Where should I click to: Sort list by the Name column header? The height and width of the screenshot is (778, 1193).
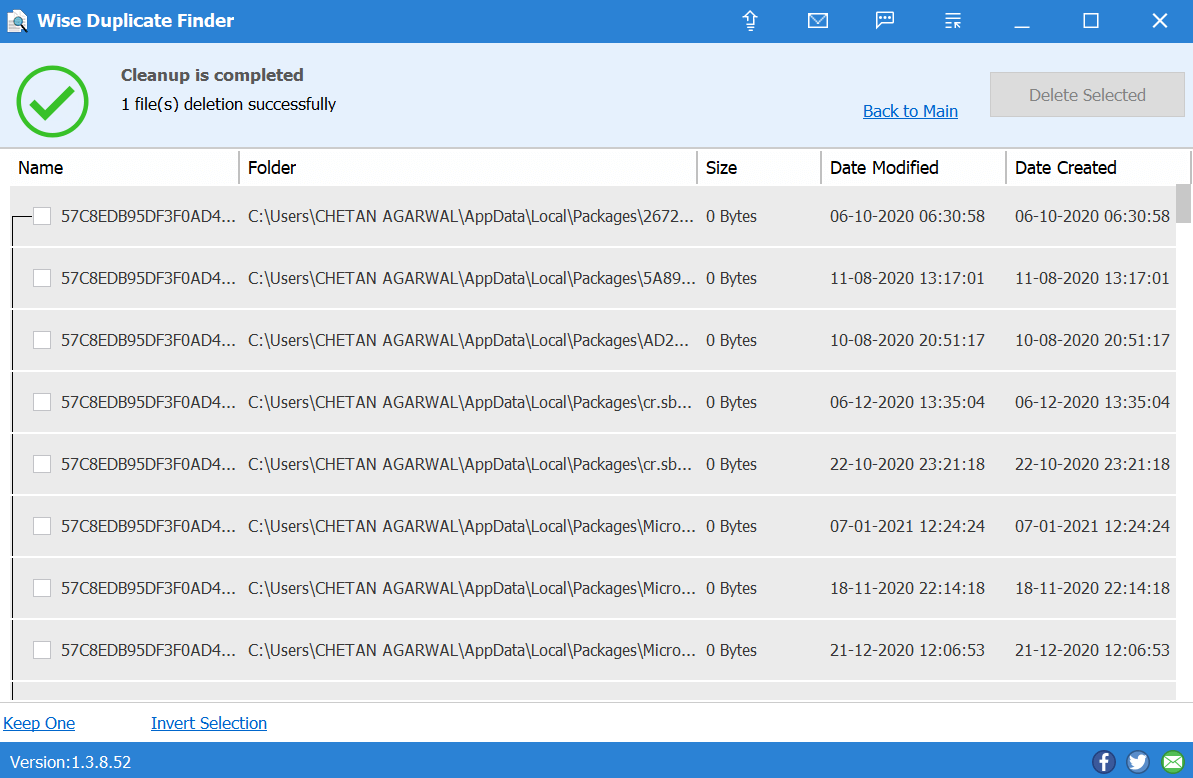[41, 167]
